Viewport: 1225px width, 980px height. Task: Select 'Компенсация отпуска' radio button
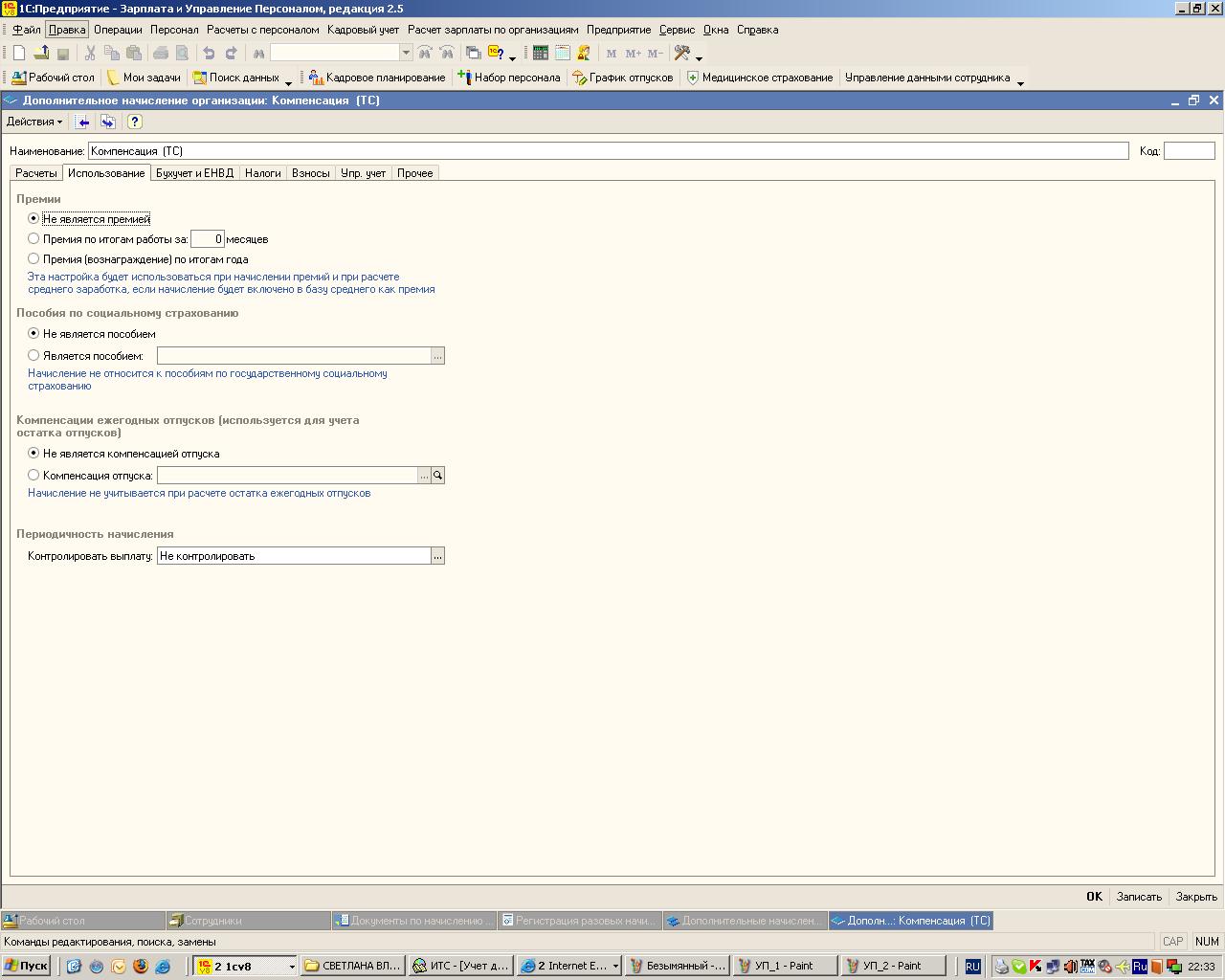[33, 476]
